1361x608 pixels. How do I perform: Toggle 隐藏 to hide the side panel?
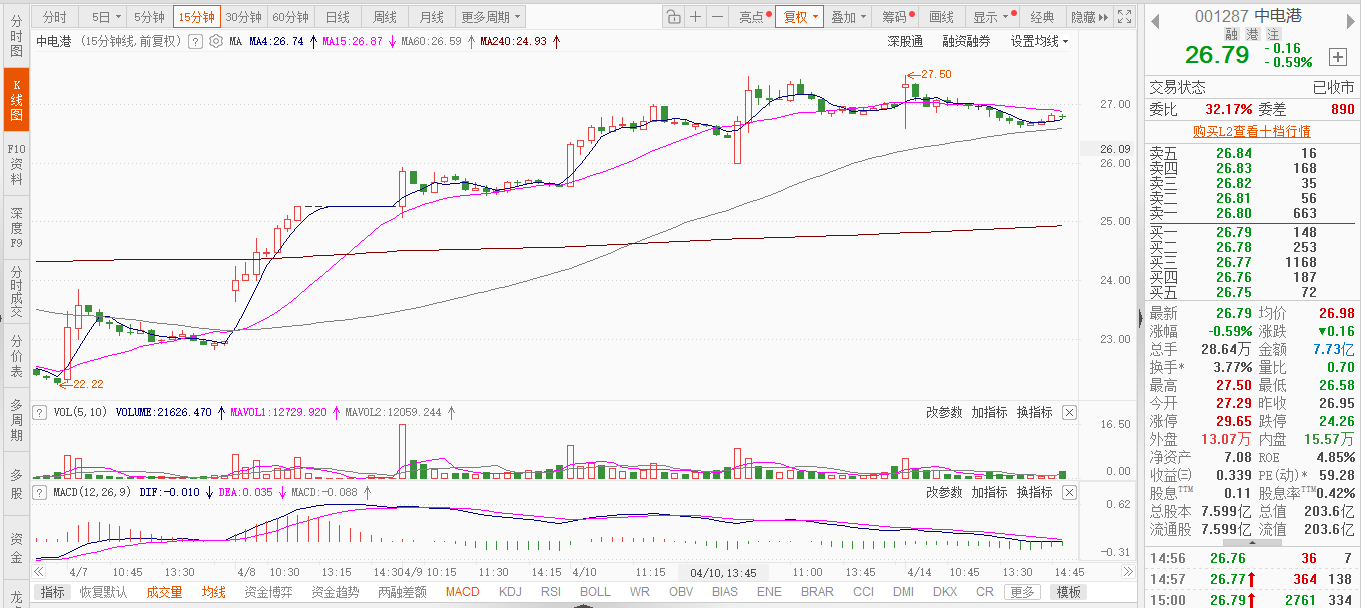tap(1089, 17)
